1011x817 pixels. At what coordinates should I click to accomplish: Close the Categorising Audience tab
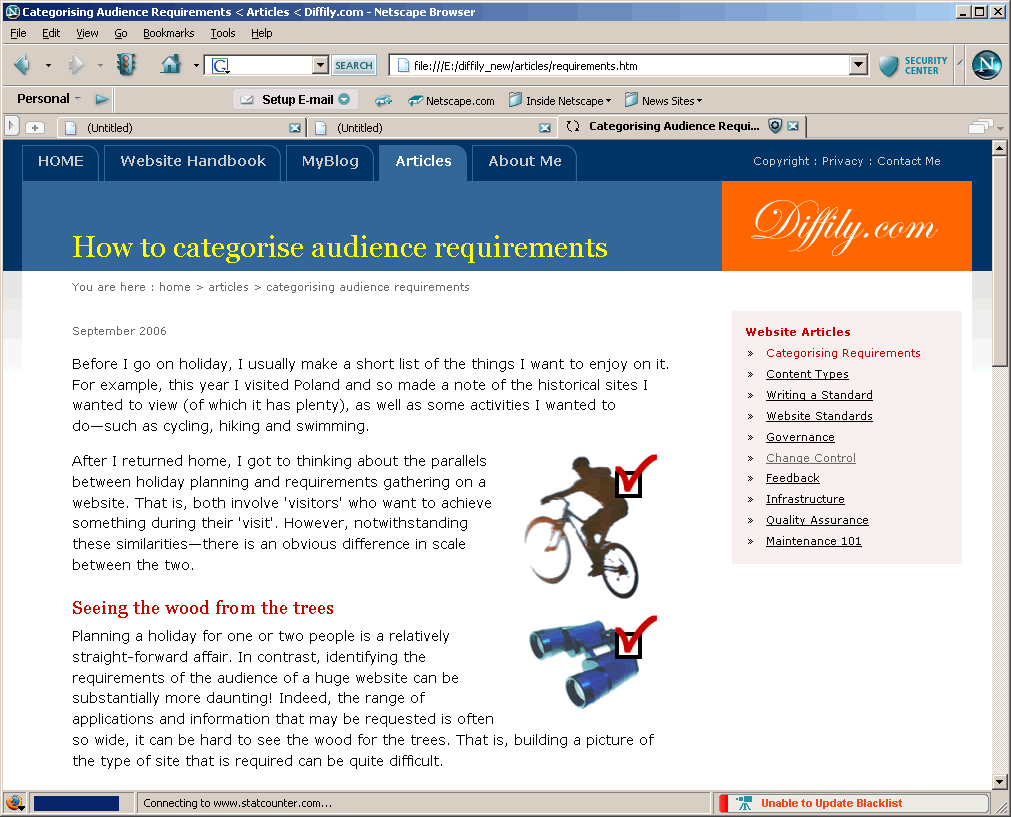793,126
